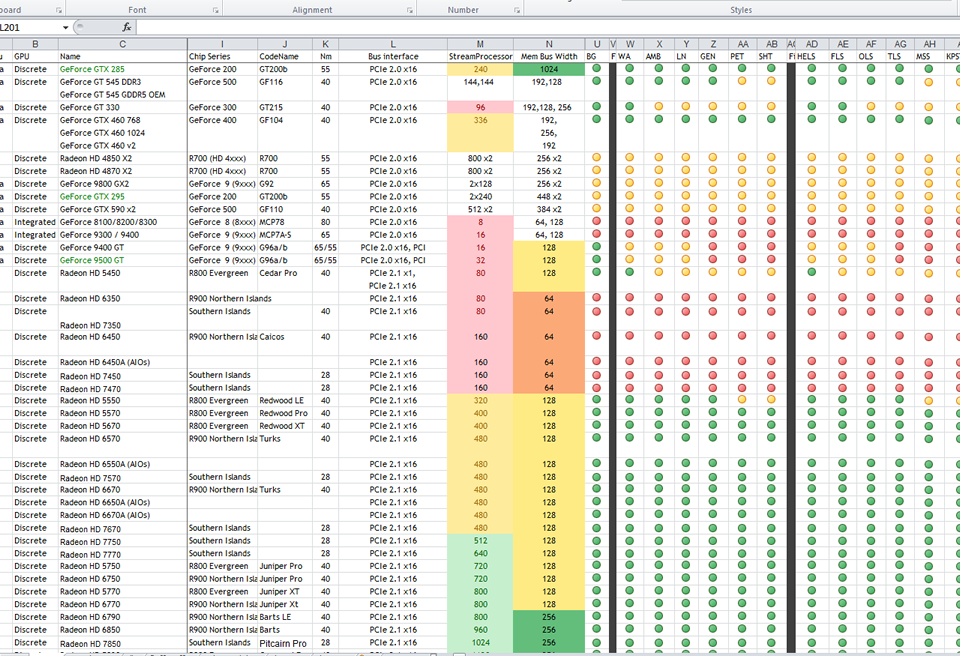Select the 2x240 StreamProcessor cell

480,197
